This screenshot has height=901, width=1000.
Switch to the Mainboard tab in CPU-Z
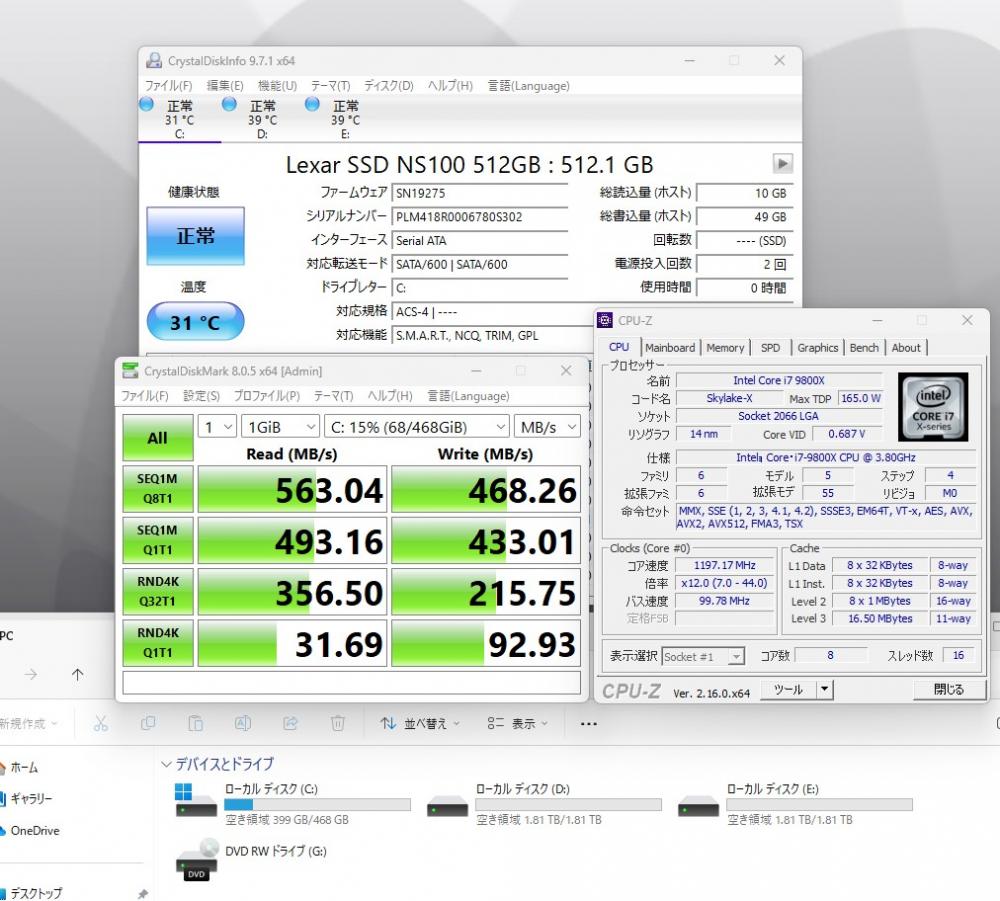tap(670, 348)
